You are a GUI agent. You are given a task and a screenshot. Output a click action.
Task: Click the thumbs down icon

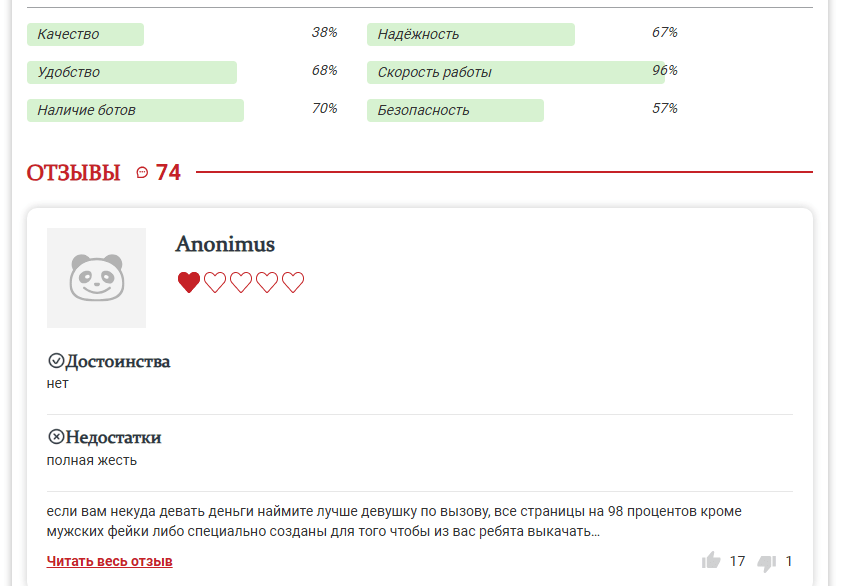[x=767, y=562]
